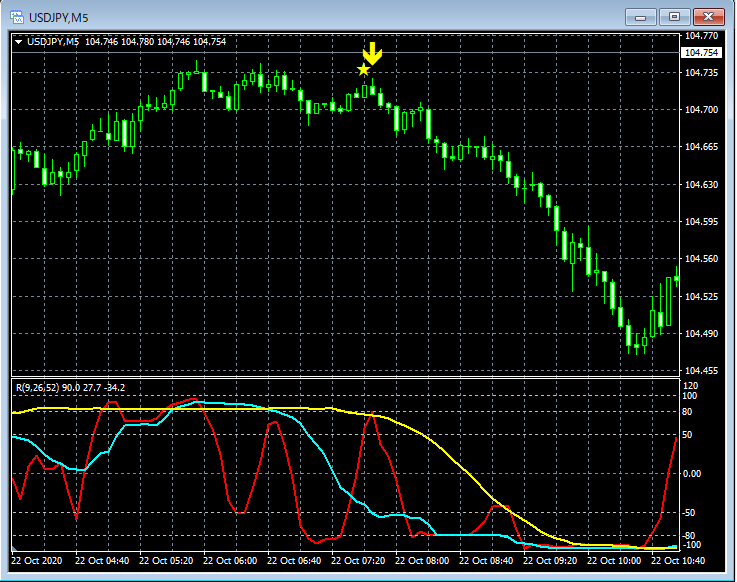
Task: Click the current price label 104.754
Action: (x=701, y=53)
